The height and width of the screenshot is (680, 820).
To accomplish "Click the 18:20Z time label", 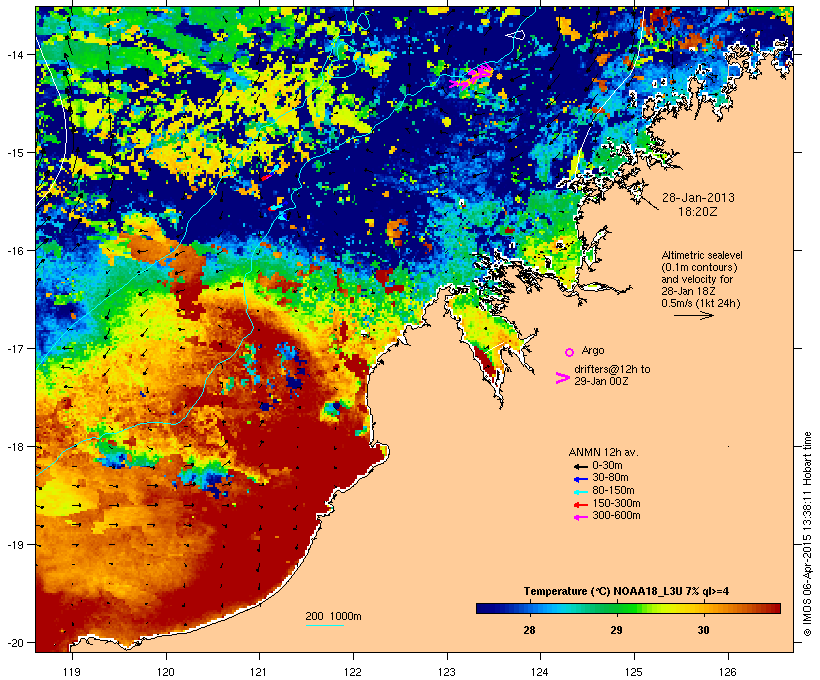I will pos(698,212).
